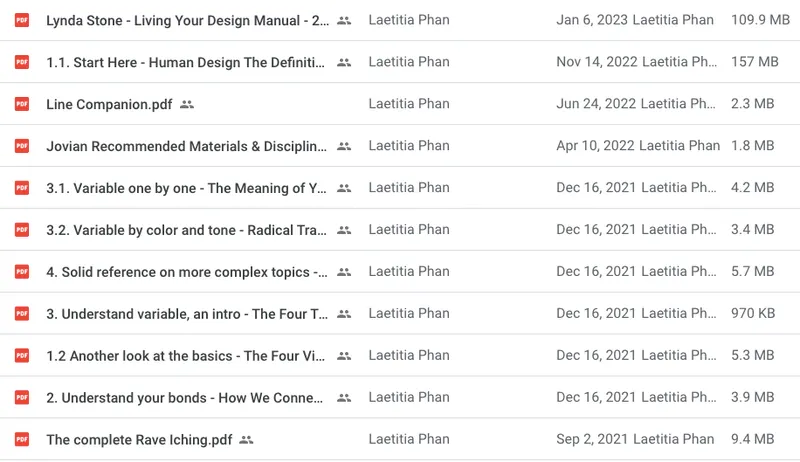Click the 970 KB file size cell
Screen dimensions: 800x462
tap(752, 314)
